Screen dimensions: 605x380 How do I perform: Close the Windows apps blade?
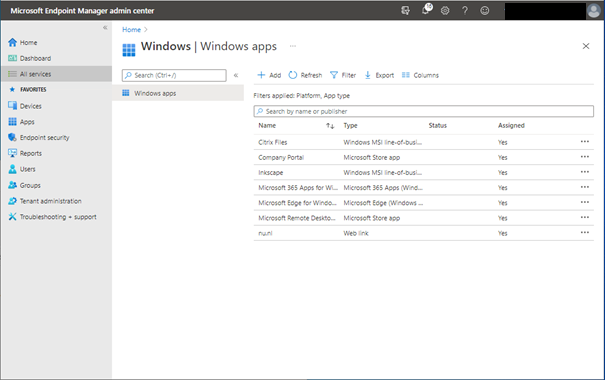click(586, 46)
